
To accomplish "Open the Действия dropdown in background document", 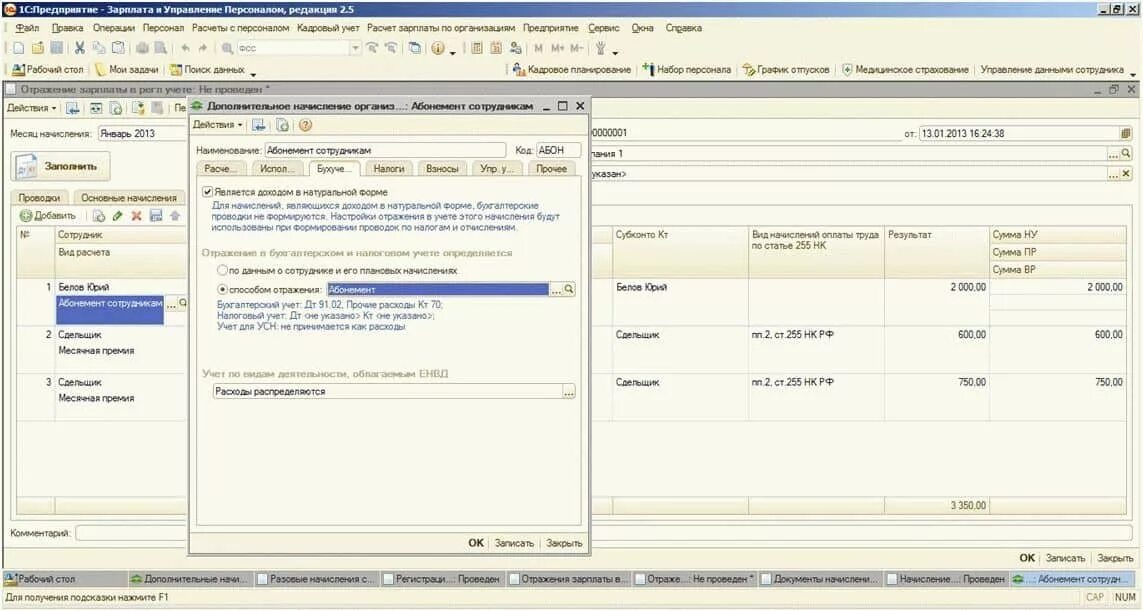I will click(x=31, y=108).
